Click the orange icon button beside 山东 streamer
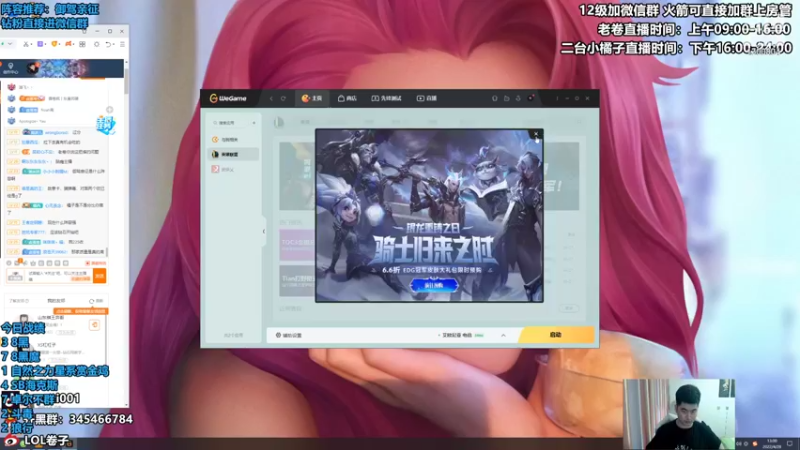Screen dimensions: 800x450 (x=94, y=325)
